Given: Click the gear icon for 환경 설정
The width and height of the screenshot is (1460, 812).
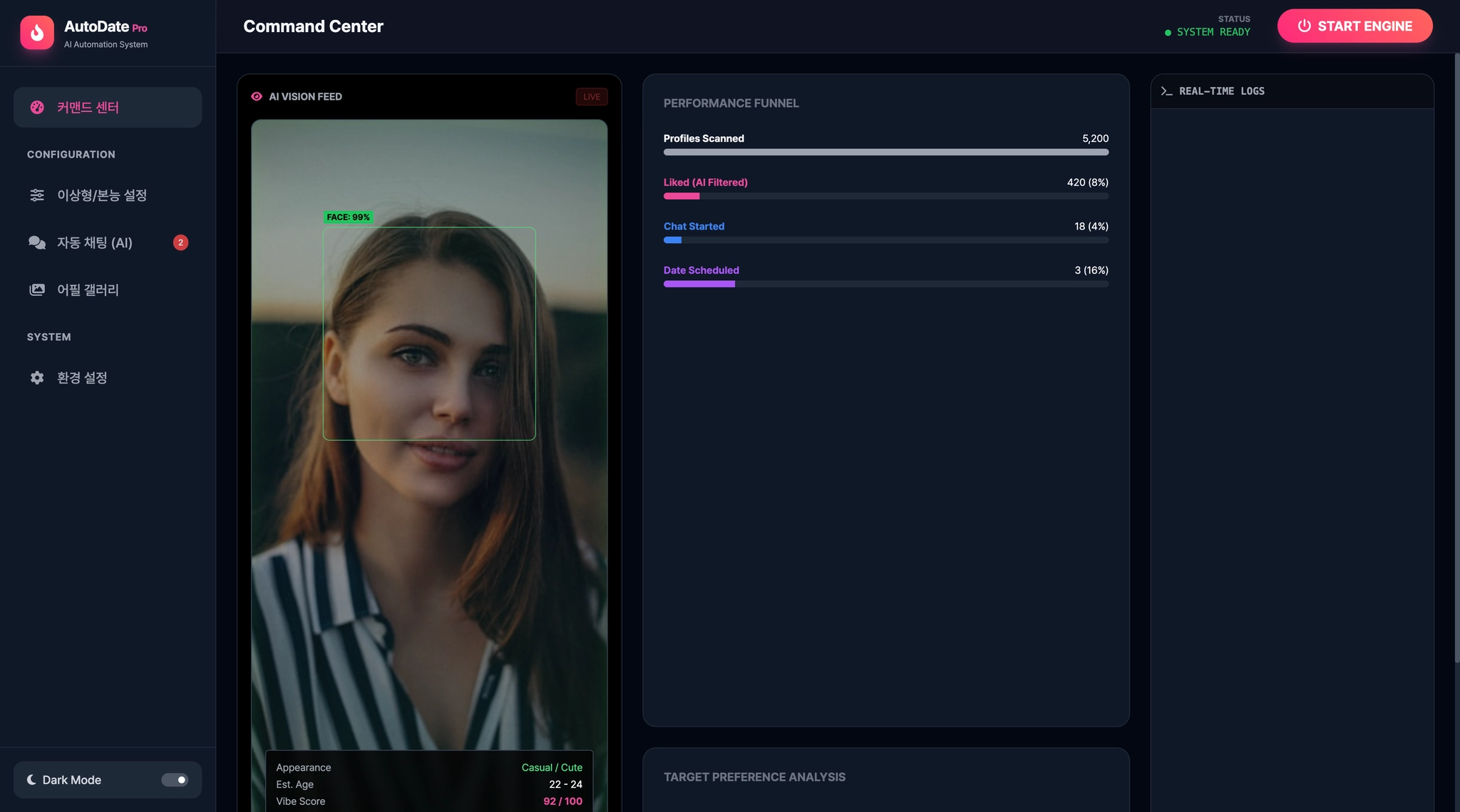Looking at the screenshot, I should [x=37, y=378].
